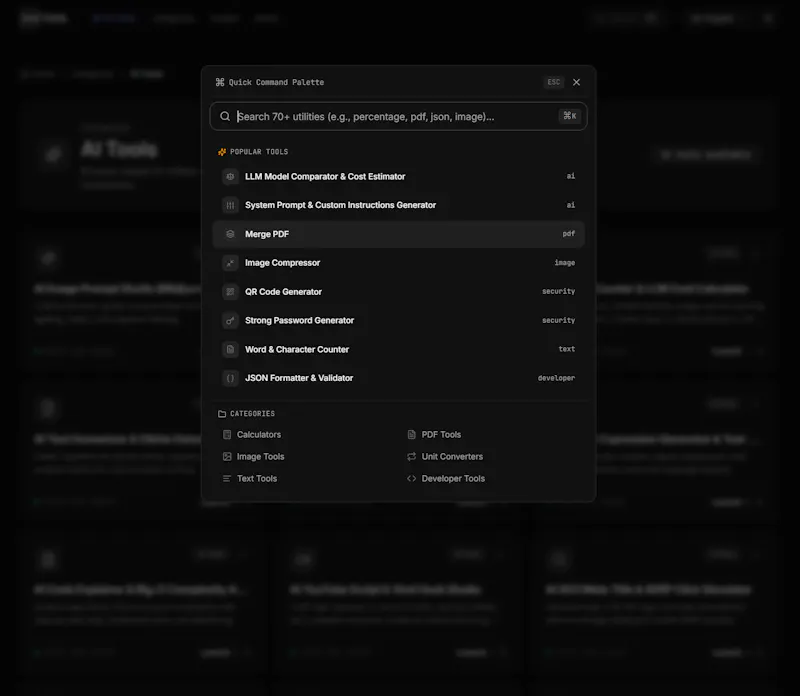The image size is (800, 696).
Task: Click the Word & Character Counter icon
Action: (230, 350)
